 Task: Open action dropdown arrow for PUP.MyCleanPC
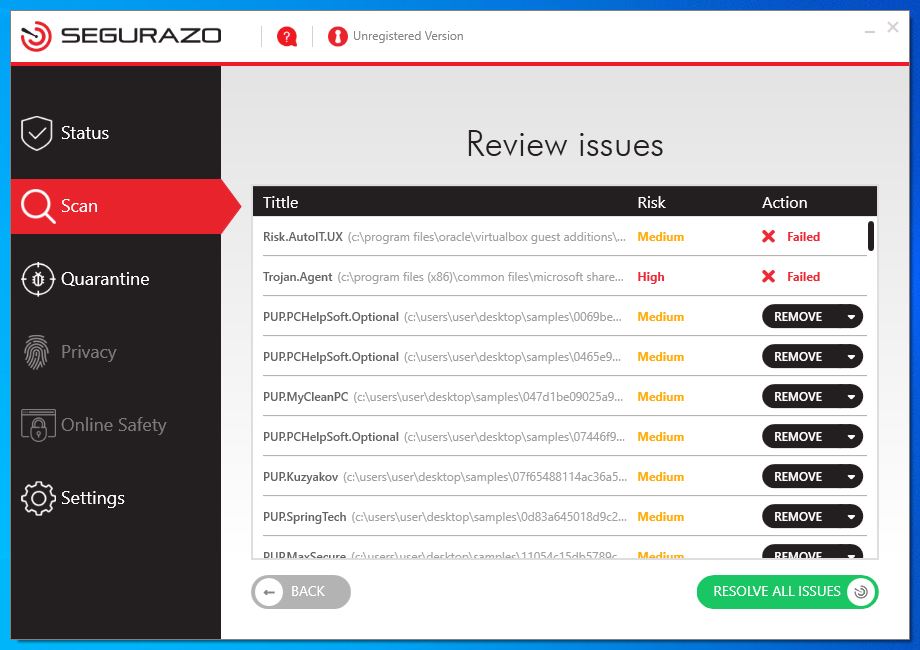tap(851, 397)
